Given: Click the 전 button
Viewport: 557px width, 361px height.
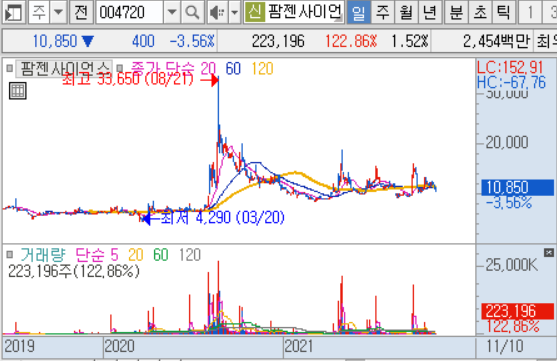Looking at the screenshot, I should coord(81,12).
